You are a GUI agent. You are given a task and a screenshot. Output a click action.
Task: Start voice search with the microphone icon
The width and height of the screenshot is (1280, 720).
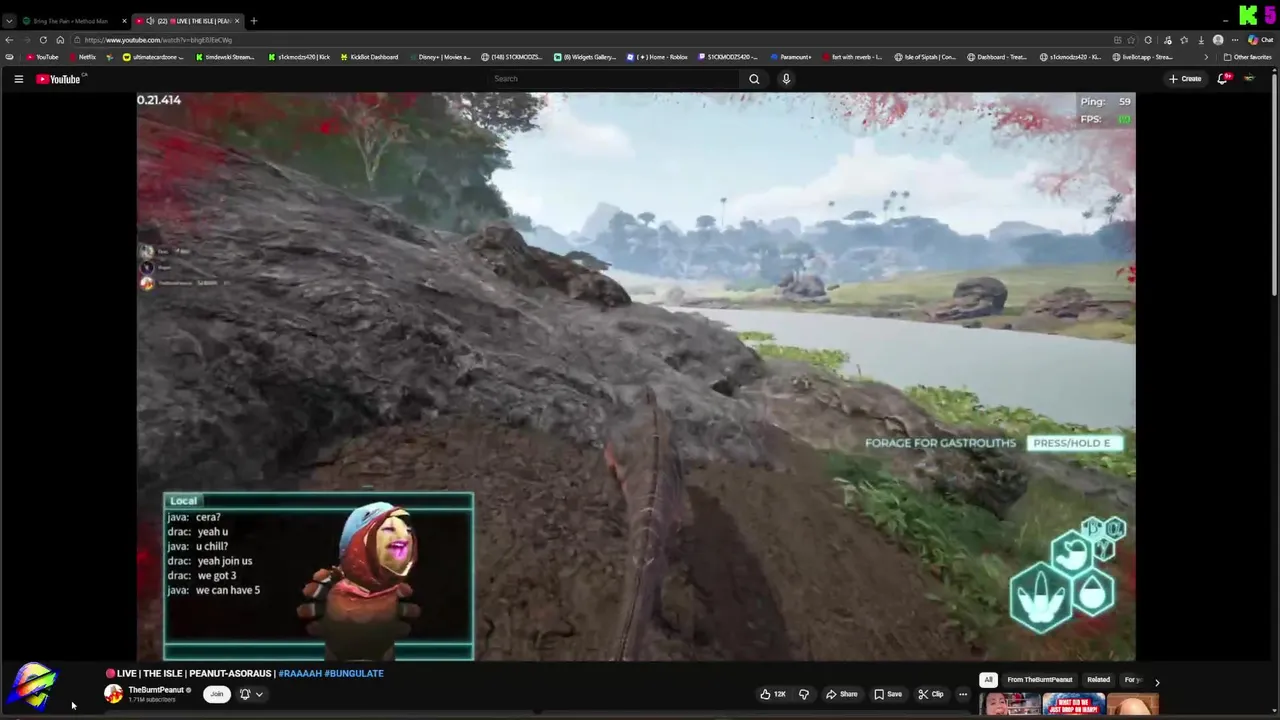click(x=786, y=79)
